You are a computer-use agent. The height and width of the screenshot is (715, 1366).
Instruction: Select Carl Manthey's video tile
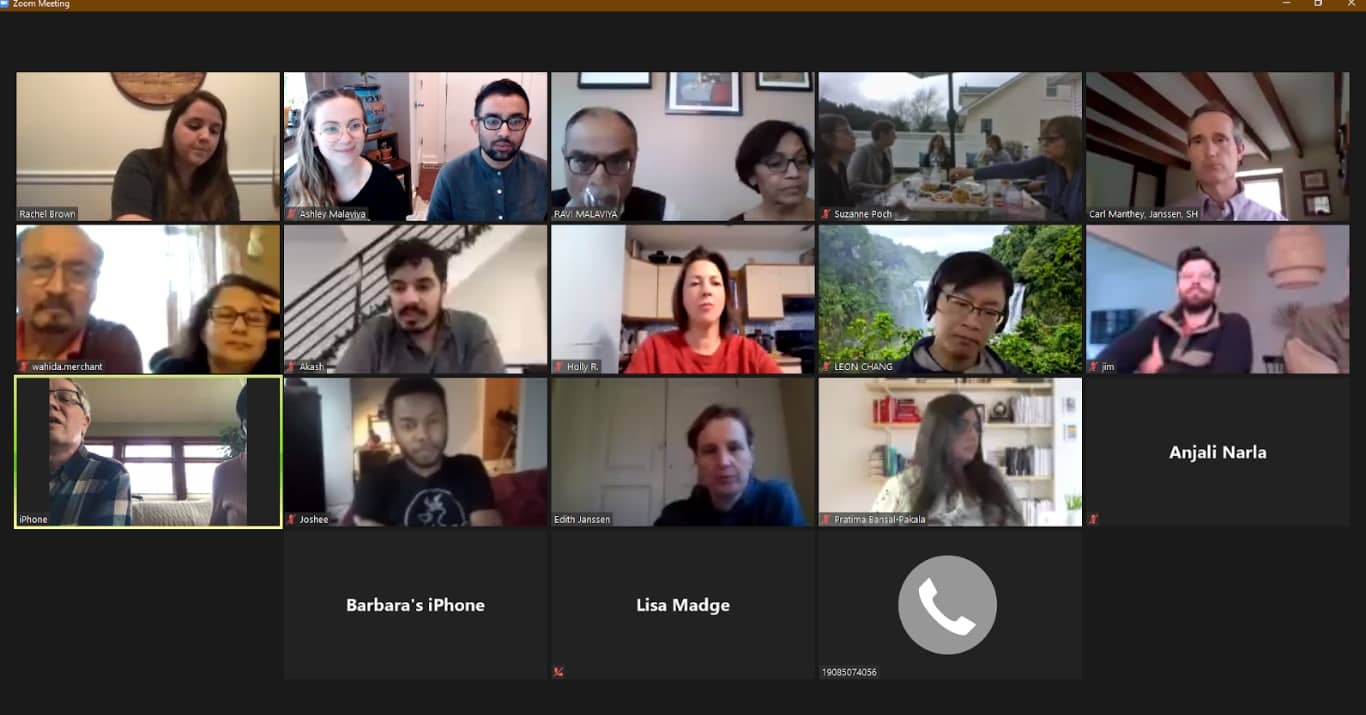[x=1217, y=146]
